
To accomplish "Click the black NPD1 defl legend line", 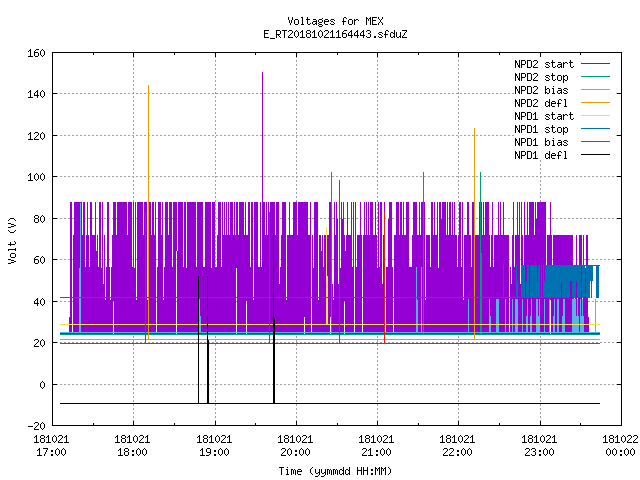I will tap(595, 155).
